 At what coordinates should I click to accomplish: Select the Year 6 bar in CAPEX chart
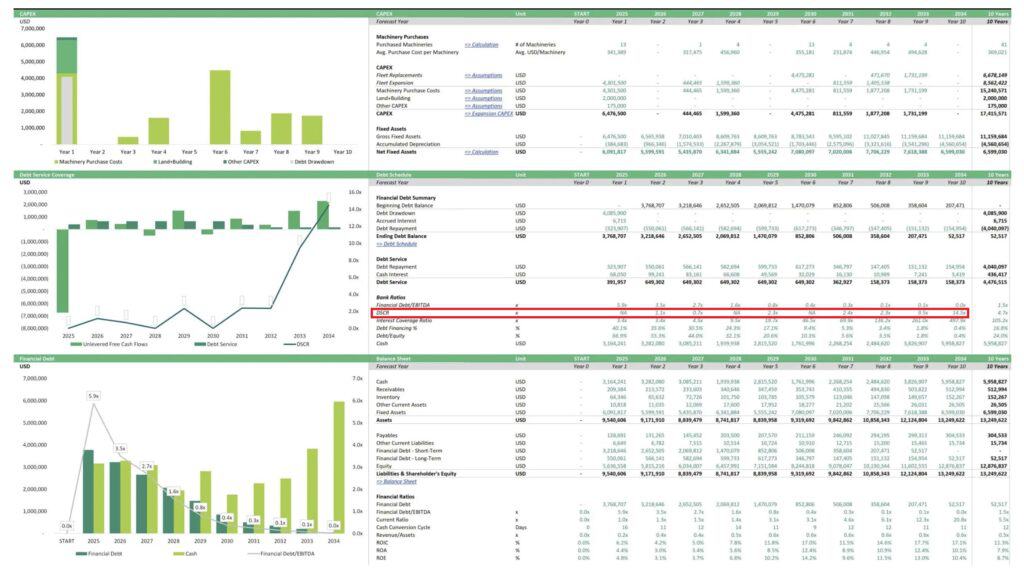pos(220,107)
